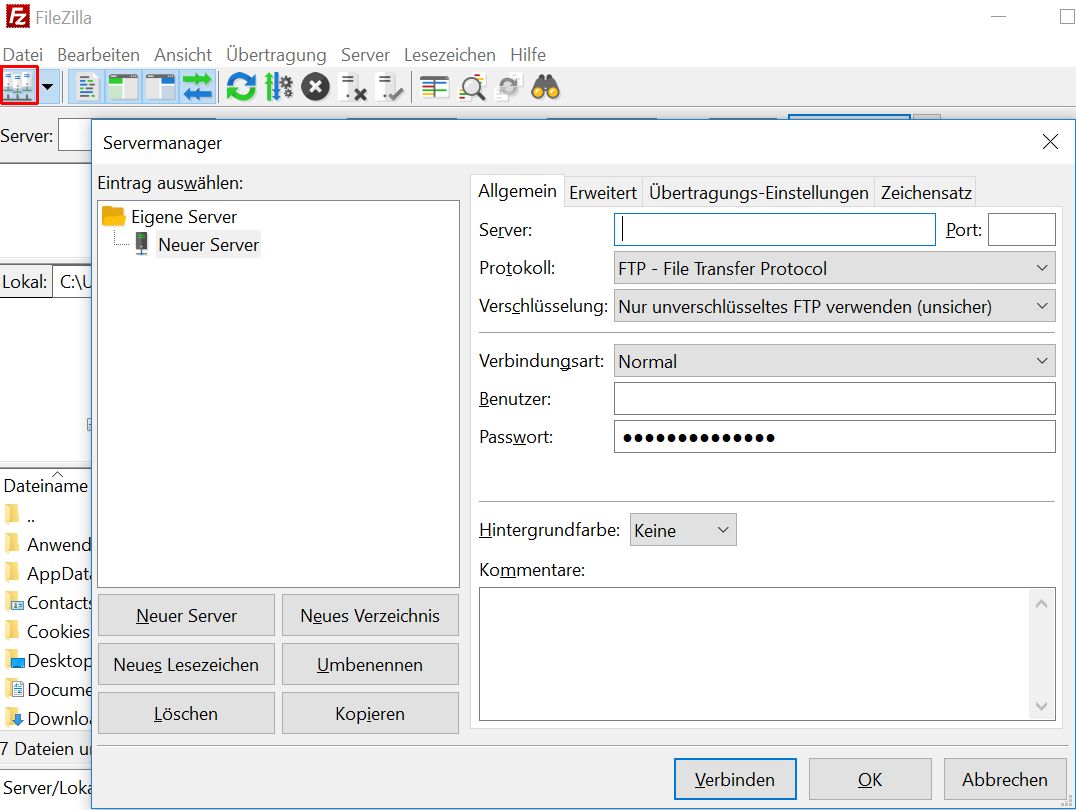The height and width of the screenshot is (810, 1076).
Task: Toggle the synchronized browsing icon
Action: (509, 87)
